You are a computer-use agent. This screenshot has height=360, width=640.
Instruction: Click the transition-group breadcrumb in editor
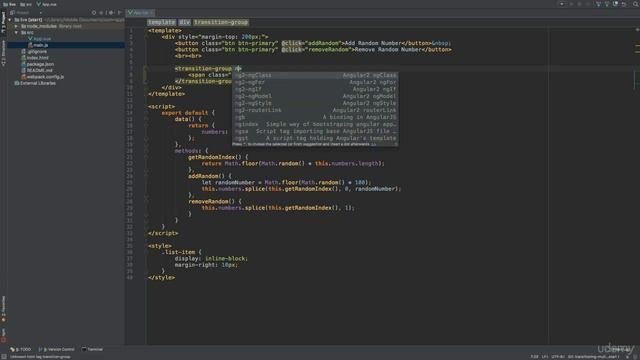pyautogui.click(x=221, y=22)
